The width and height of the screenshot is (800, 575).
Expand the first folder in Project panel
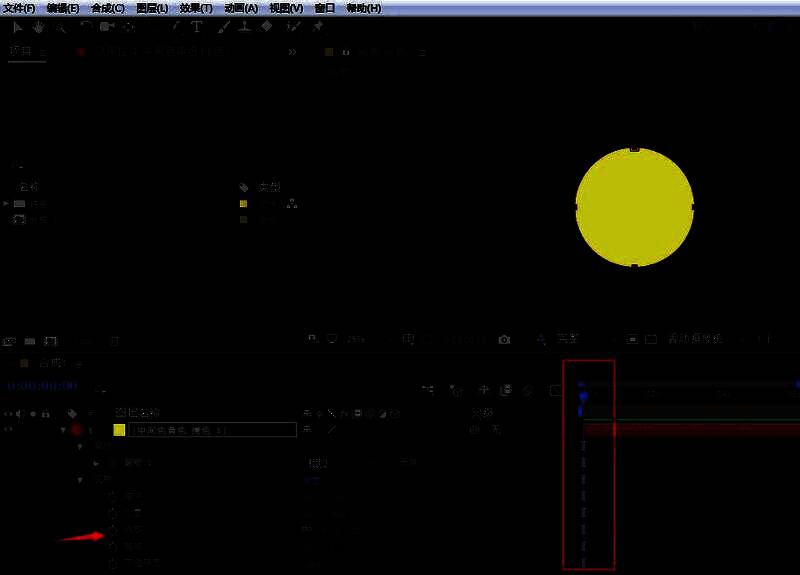[7, 203]
